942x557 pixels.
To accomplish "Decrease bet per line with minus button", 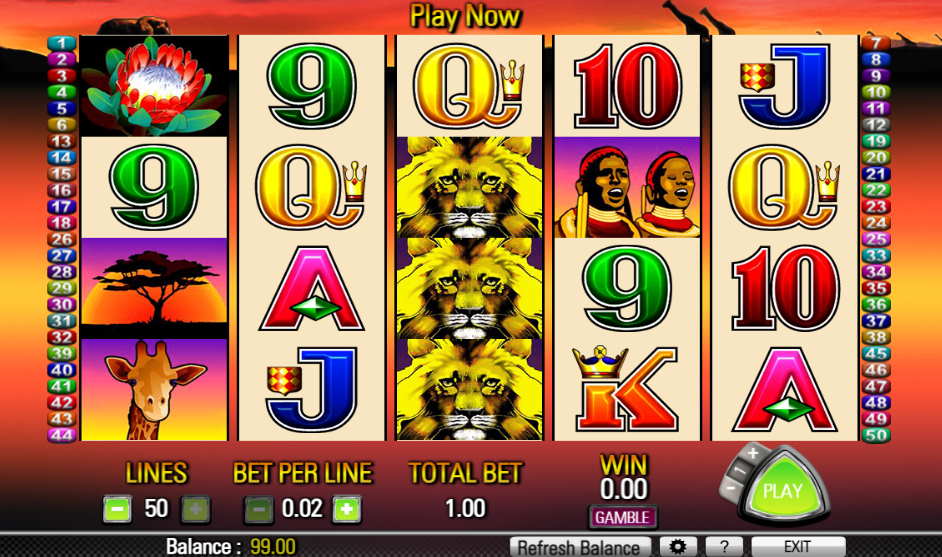I will [259, 510].
